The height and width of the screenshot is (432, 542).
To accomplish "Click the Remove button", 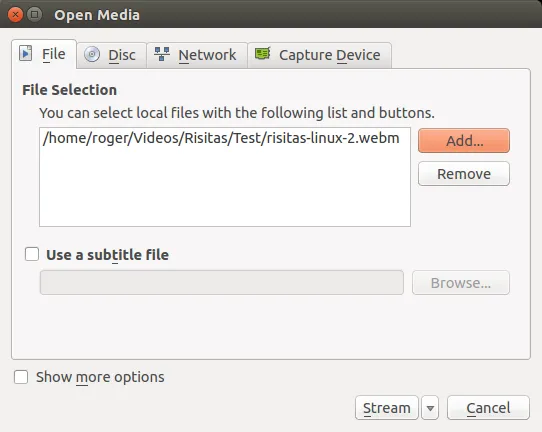I will click(464, 174).
